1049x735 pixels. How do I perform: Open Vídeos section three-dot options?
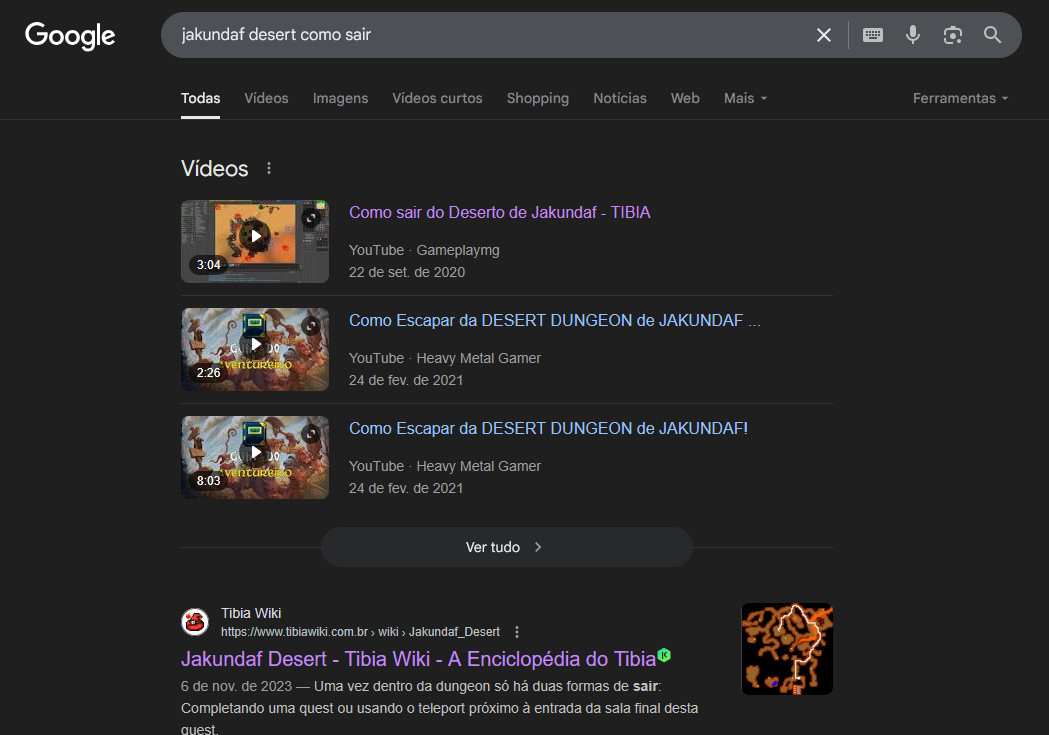coord(269,169)
